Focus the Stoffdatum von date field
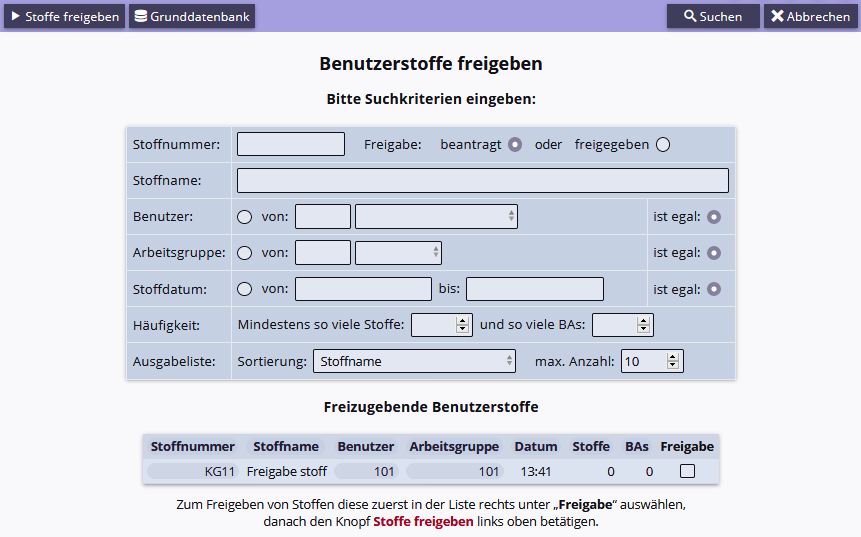This screenshot has width=861, height=537. pos(364,289)
